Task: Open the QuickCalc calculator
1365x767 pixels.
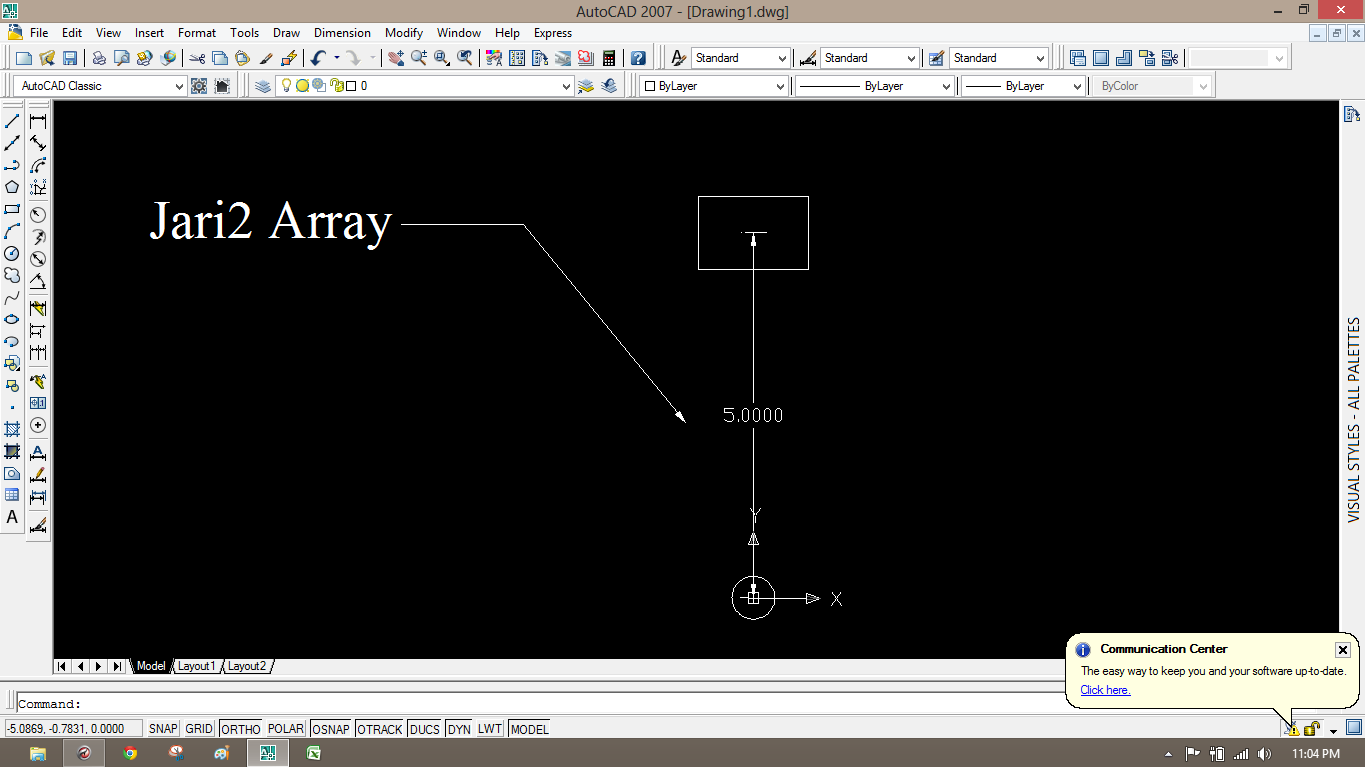Action: [608, 58]
